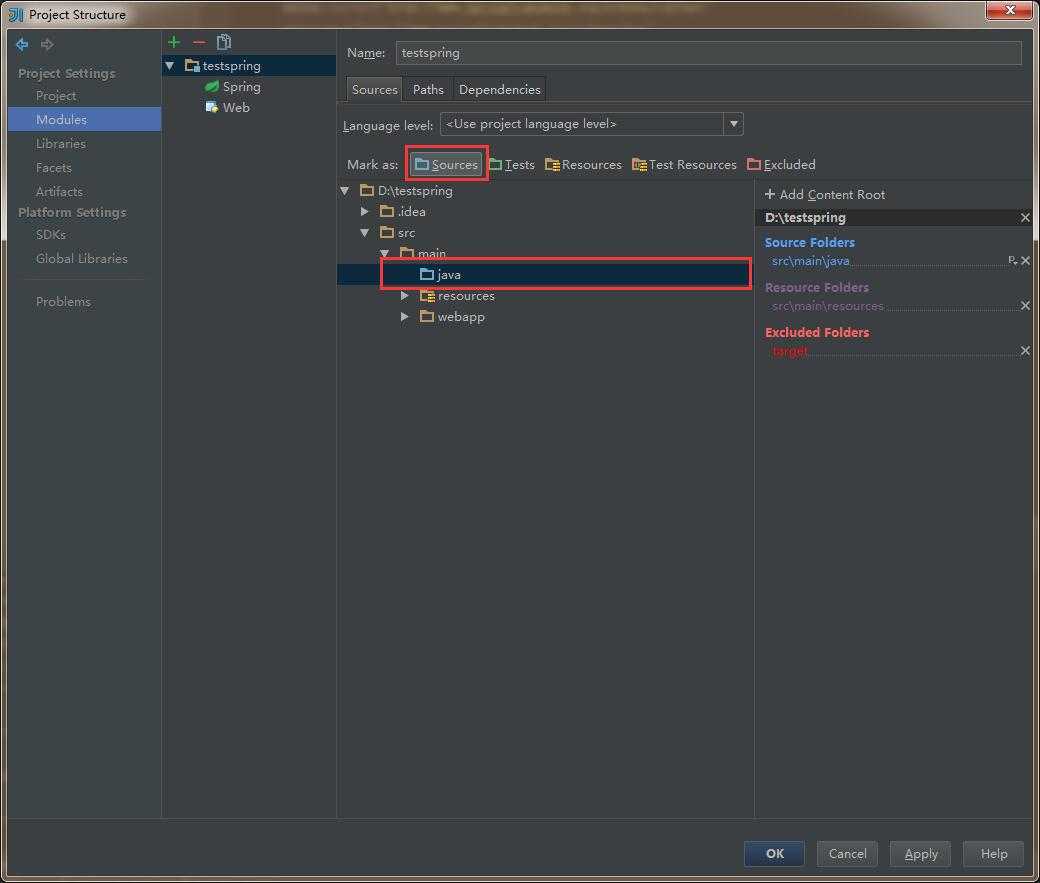Click the Cancel button
Screen dimensions: 1040x883
tap(847, 854)
